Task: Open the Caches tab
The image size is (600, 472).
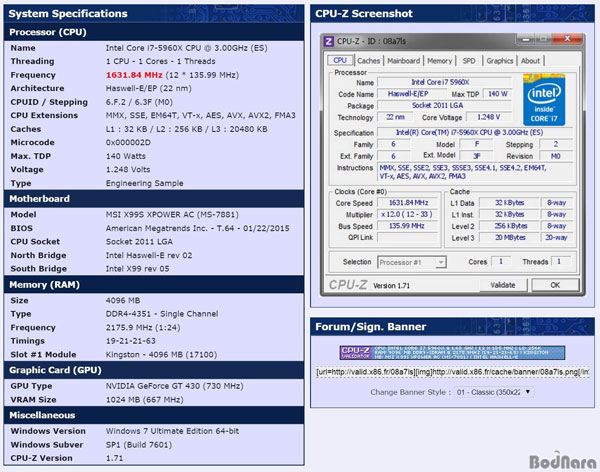Action: tap(368, 60)
